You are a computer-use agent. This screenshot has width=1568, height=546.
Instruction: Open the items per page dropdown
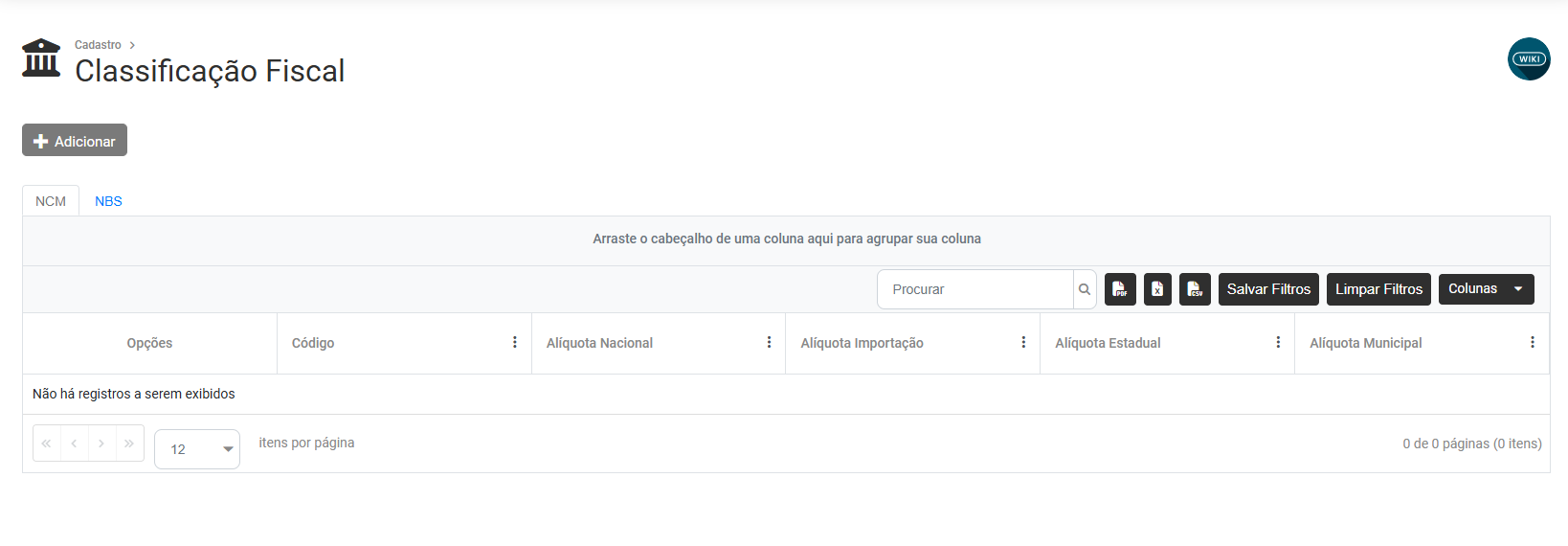[x=197, y=449]
